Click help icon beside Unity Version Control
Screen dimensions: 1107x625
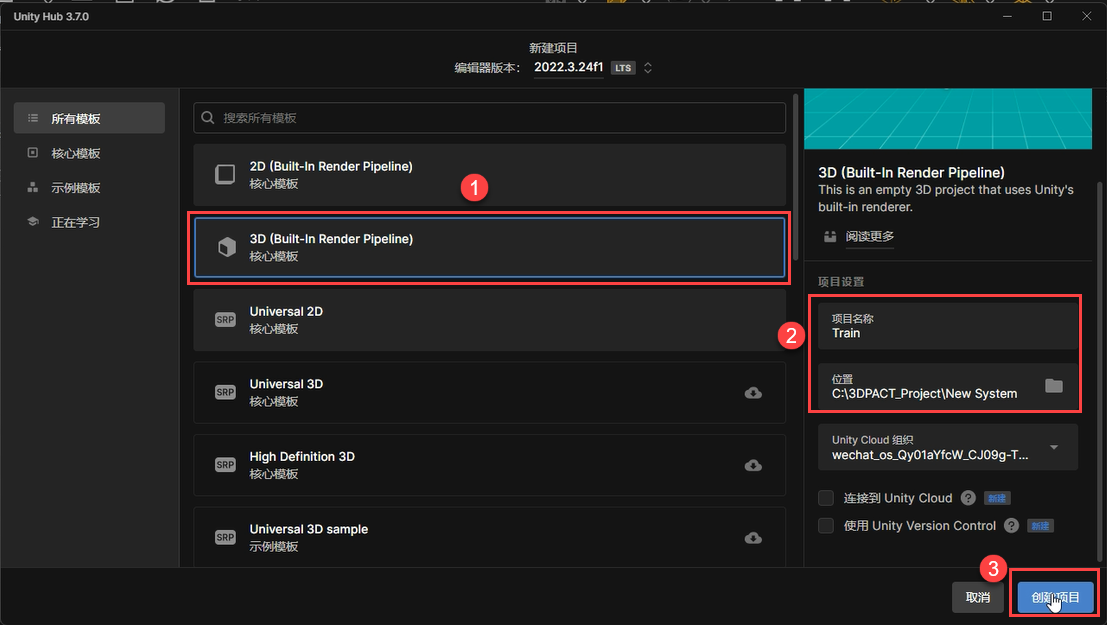1011,526
